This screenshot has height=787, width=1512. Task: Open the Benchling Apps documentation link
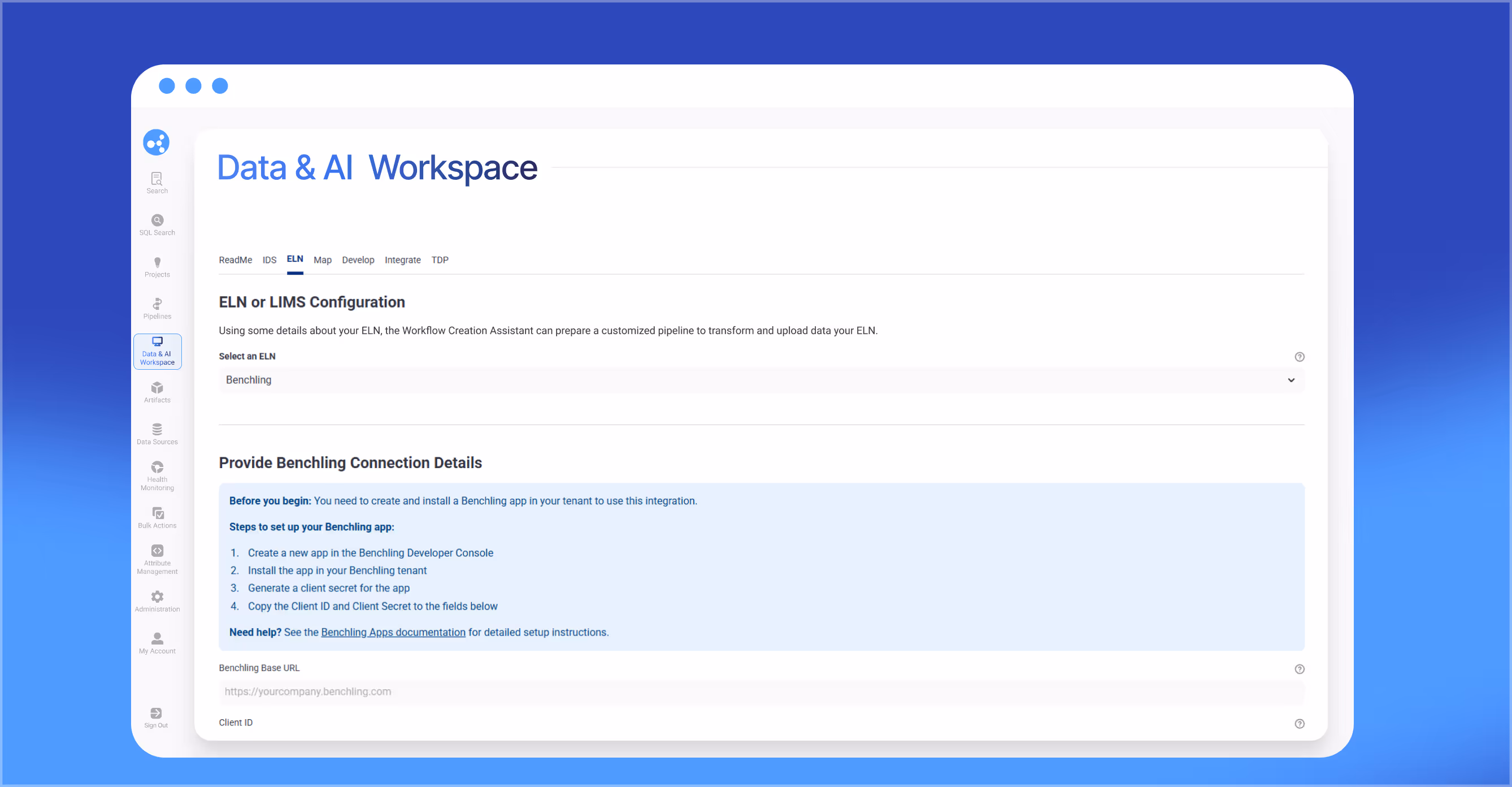pos(393,632)
